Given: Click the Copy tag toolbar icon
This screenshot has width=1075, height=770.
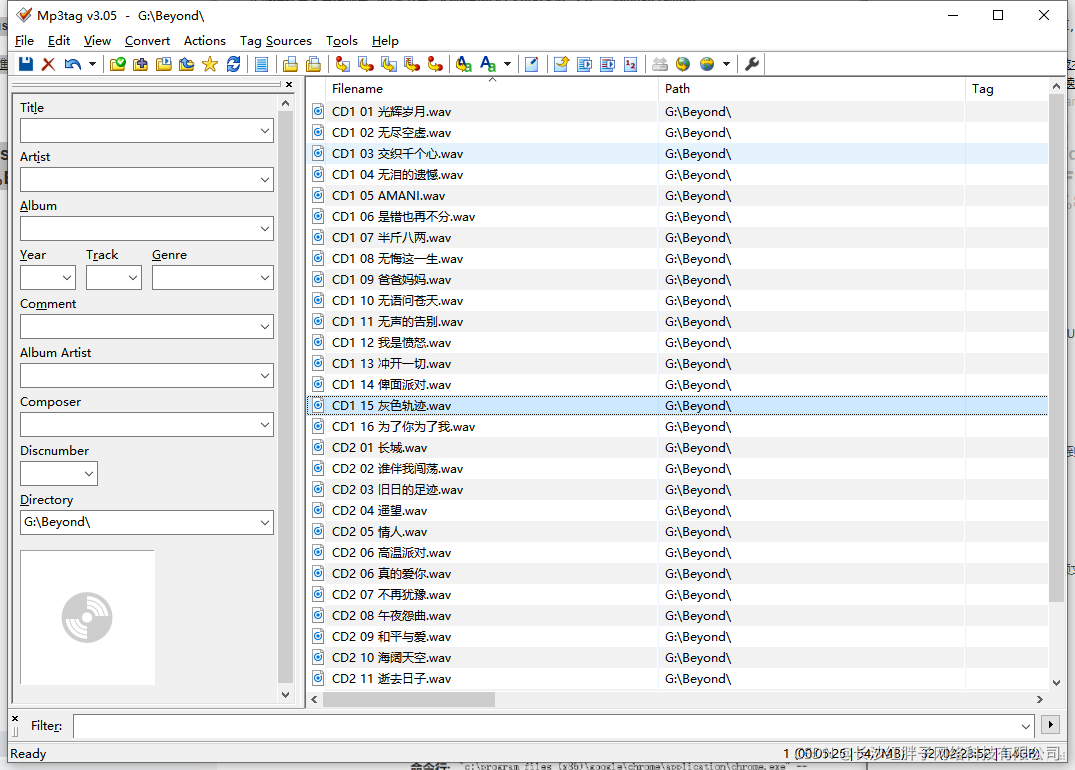Looking at the screenshot, I should point(290,64).
